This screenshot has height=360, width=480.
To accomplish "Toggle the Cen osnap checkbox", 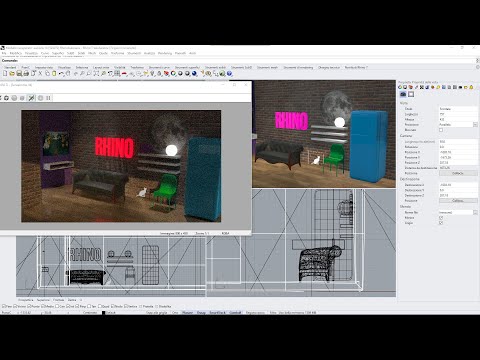I will pyautogui.click(x=57, y=306).
